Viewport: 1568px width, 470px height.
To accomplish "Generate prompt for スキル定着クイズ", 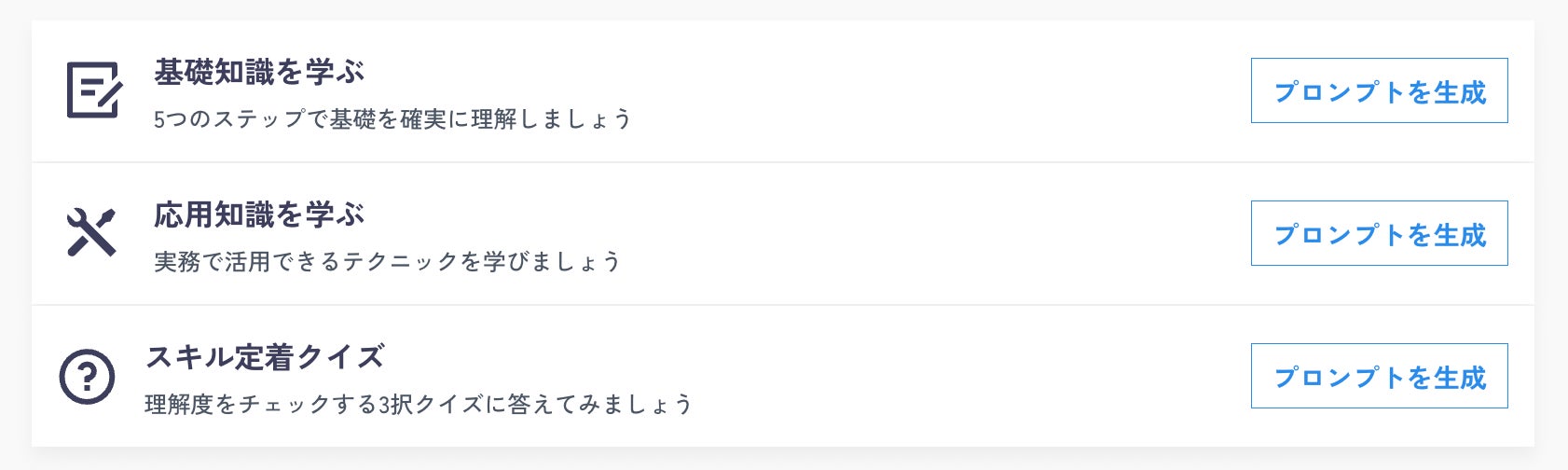I will (x=1379, y=377).
